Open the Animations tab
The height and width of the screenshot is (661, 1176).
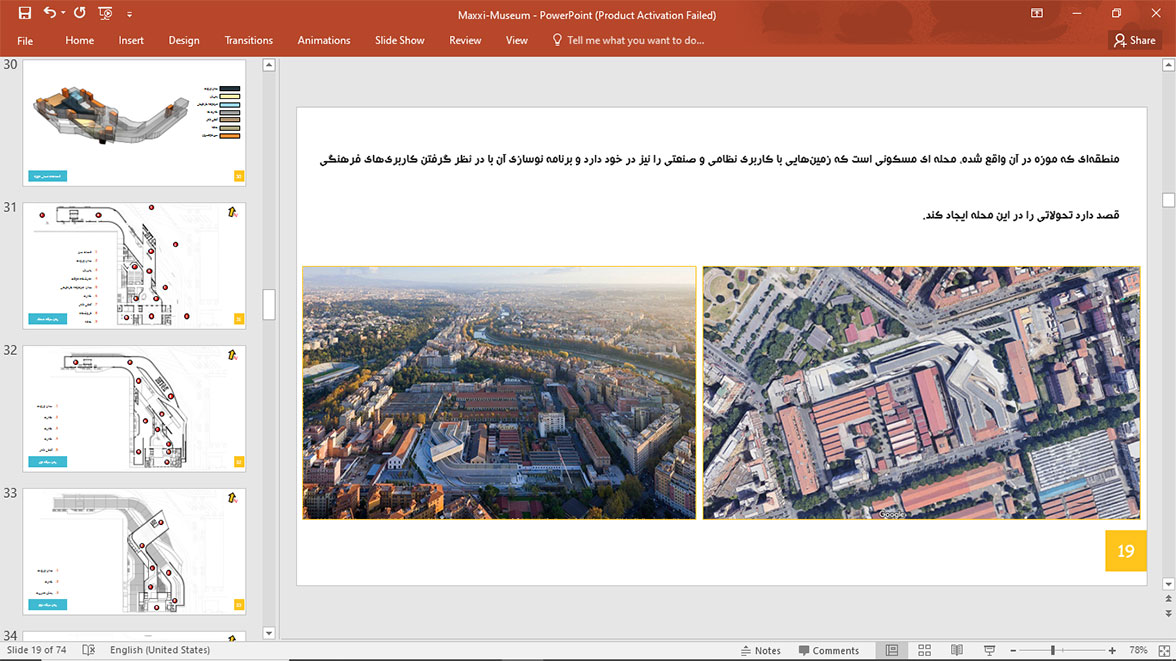324,41
